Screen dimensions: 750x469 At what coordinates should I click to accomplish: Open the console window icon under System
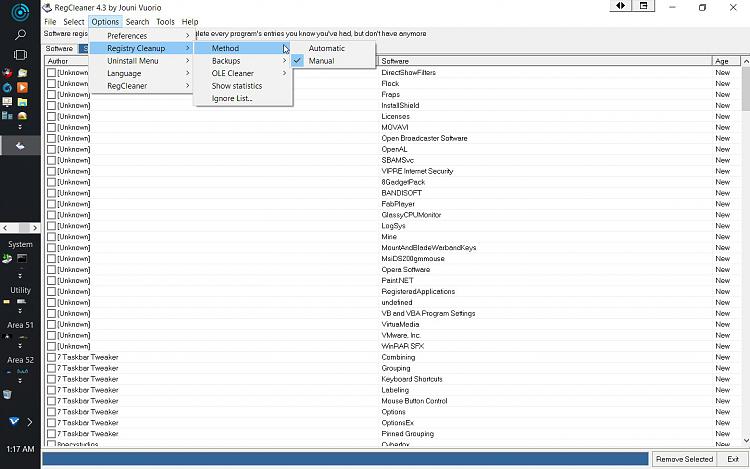[x=22, y=259]
